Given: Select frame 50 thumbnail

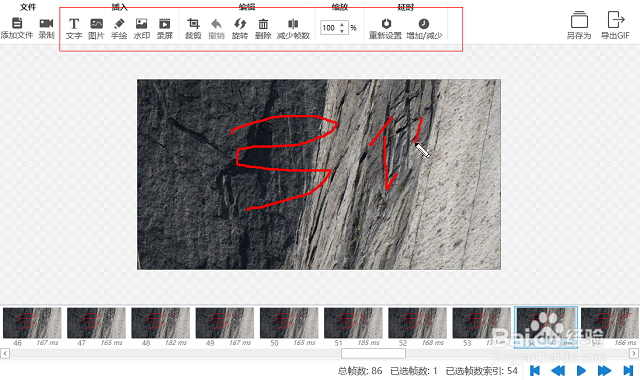Looking at the screenshot, I should pos(289,323).
